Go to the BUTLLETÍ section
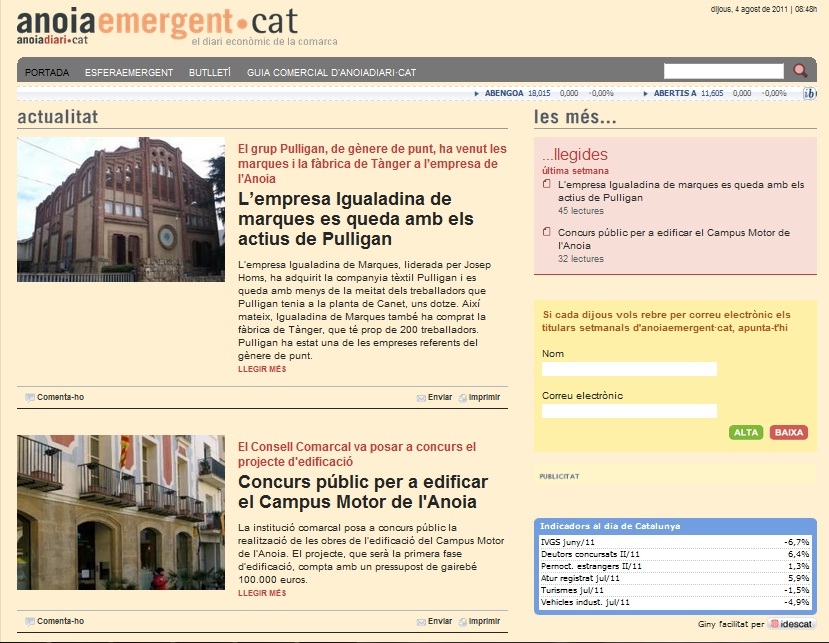Viewport: 829px width, 643px height. coord(210,73)
